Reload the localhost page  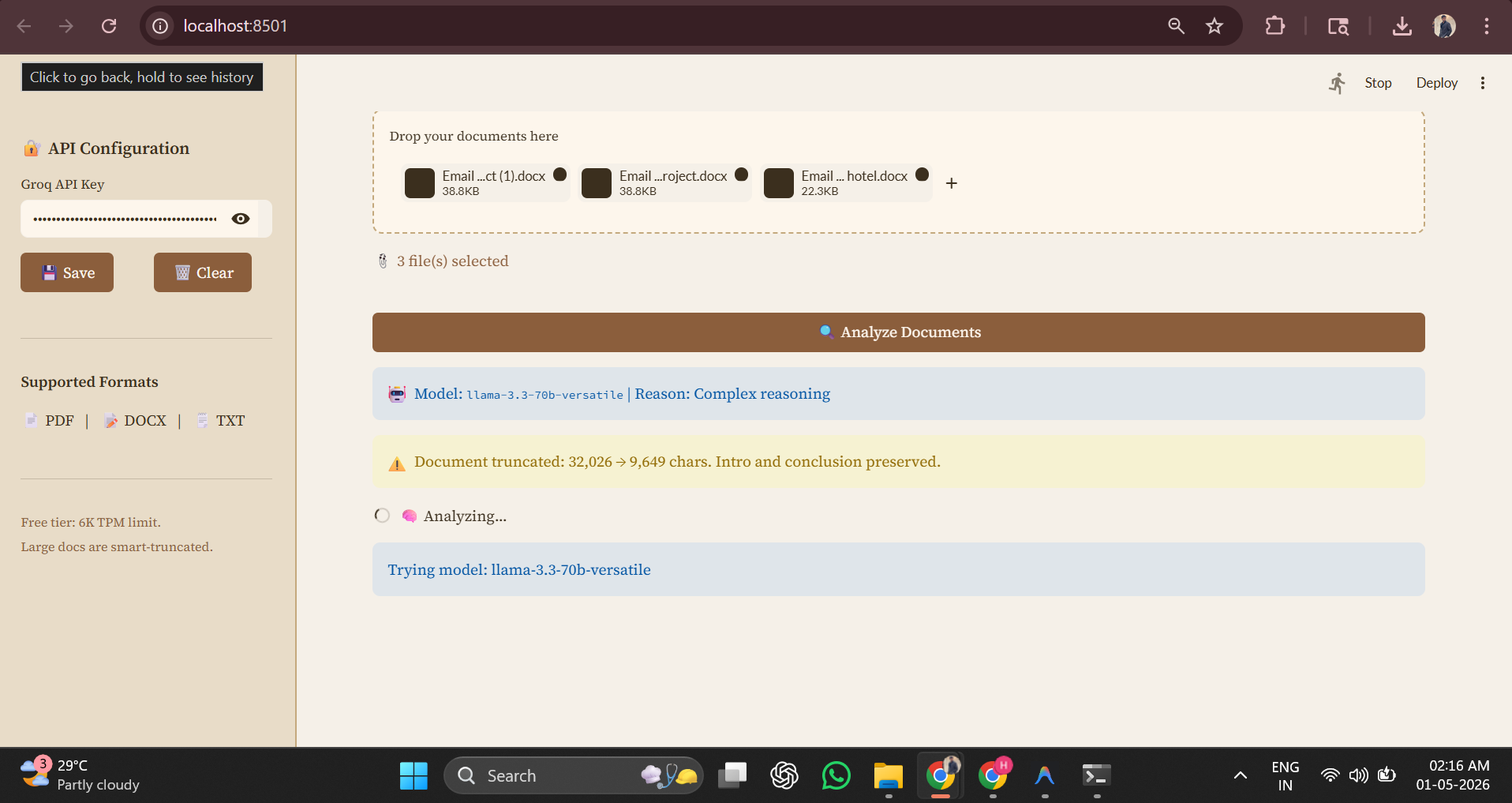point(109,26)
